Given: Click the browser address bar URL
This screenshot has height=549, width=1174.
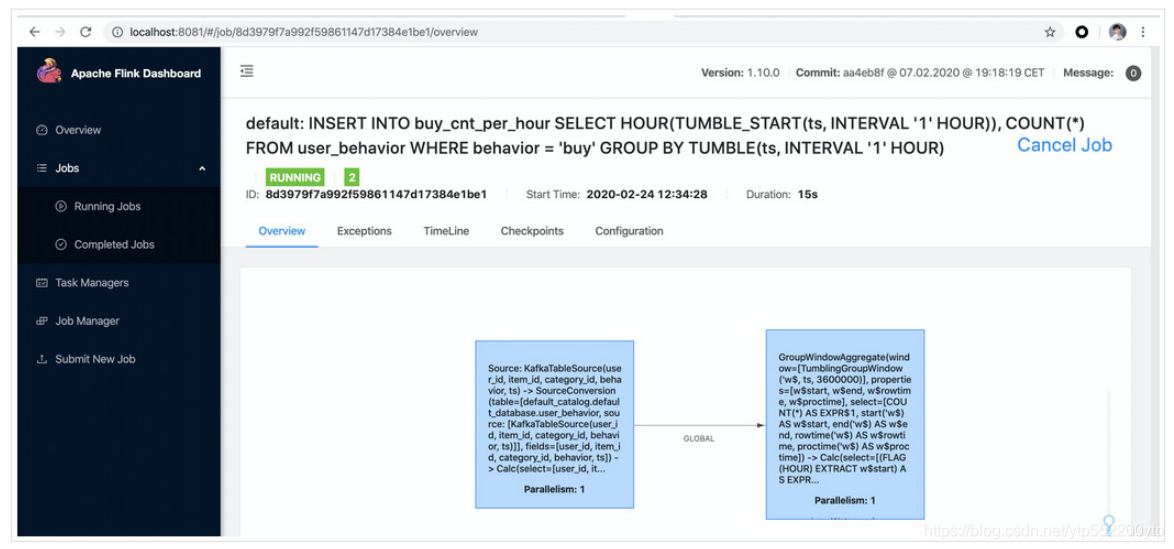Looking at the screenshot, I should pos(304,32).
